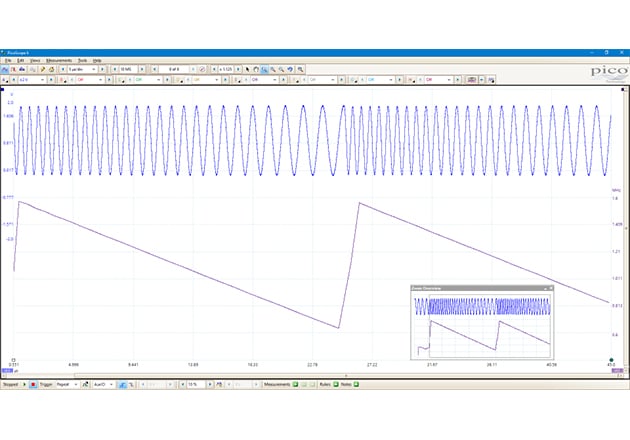This screenshot has height=440, width=630.
Task: Open Channel C range dropdown showing Off
Action: 148,80
